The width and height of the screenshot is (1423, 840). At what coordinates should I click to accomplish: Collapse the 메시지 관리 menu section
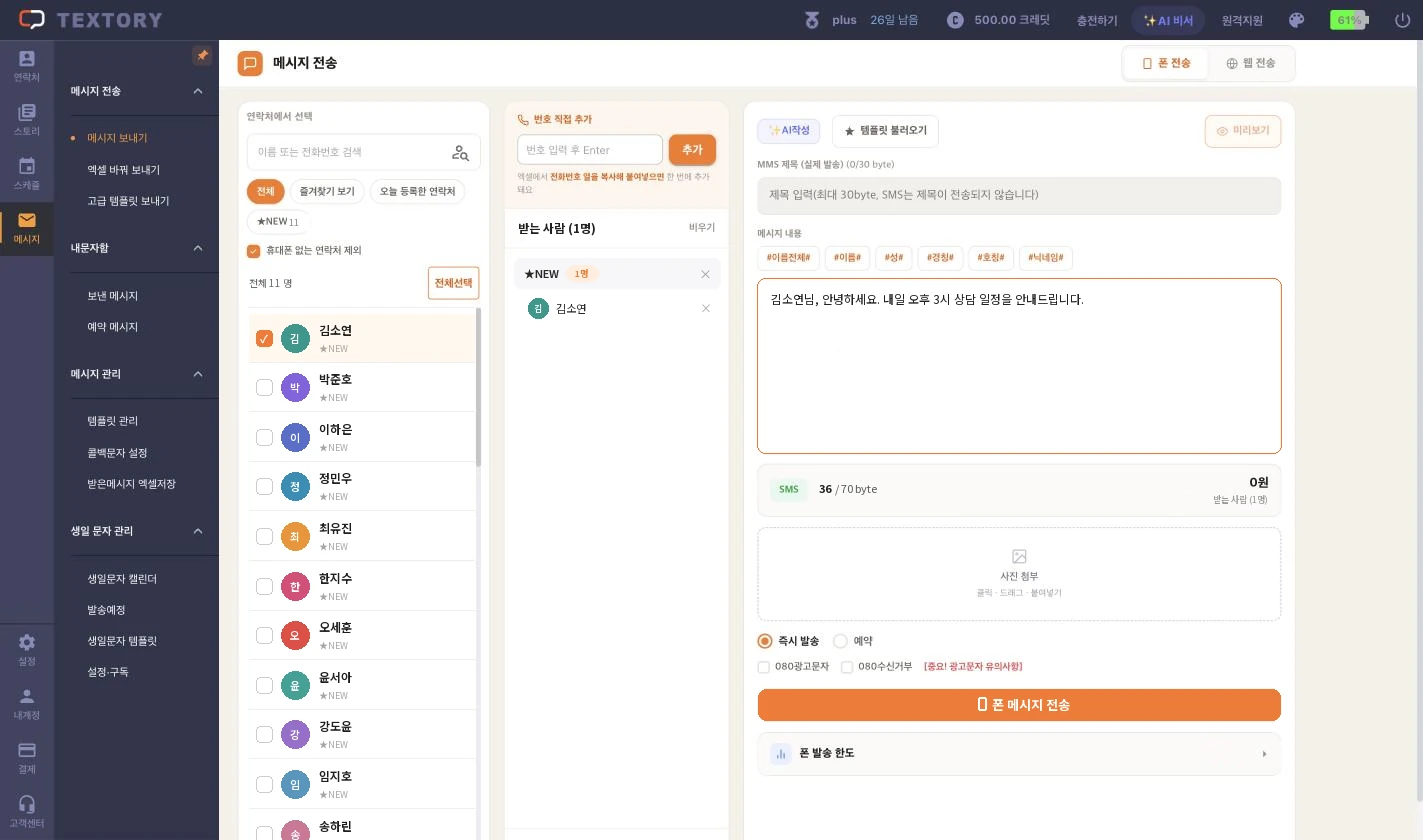[198, 374]
